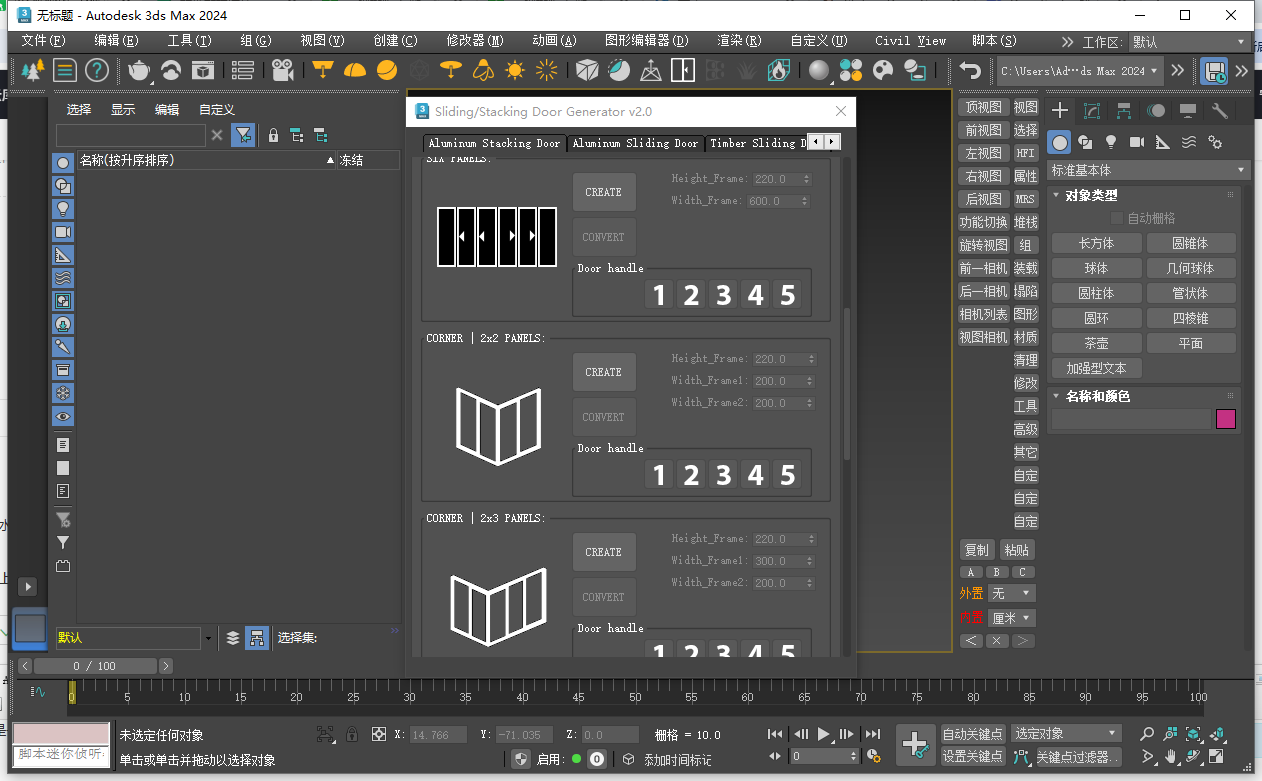Toggle display geometry sphere filter in explorer

point(63,163)
